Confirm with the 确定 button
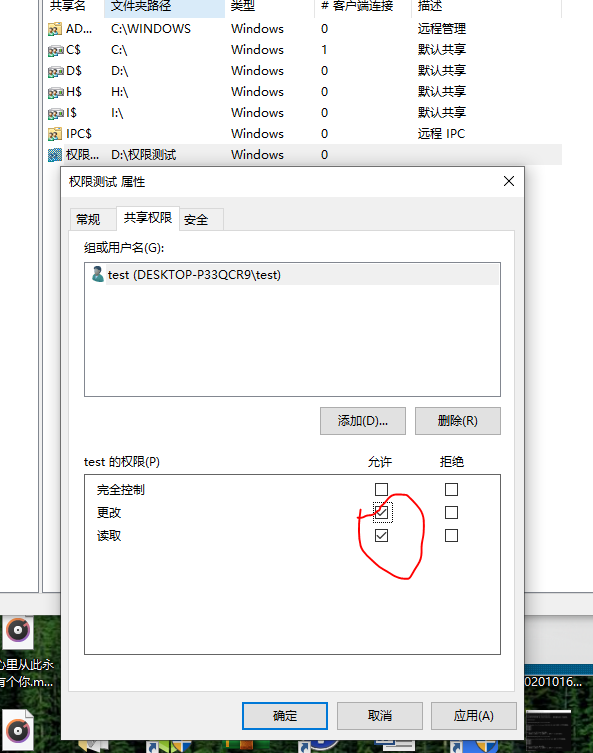 coord(285,716)
